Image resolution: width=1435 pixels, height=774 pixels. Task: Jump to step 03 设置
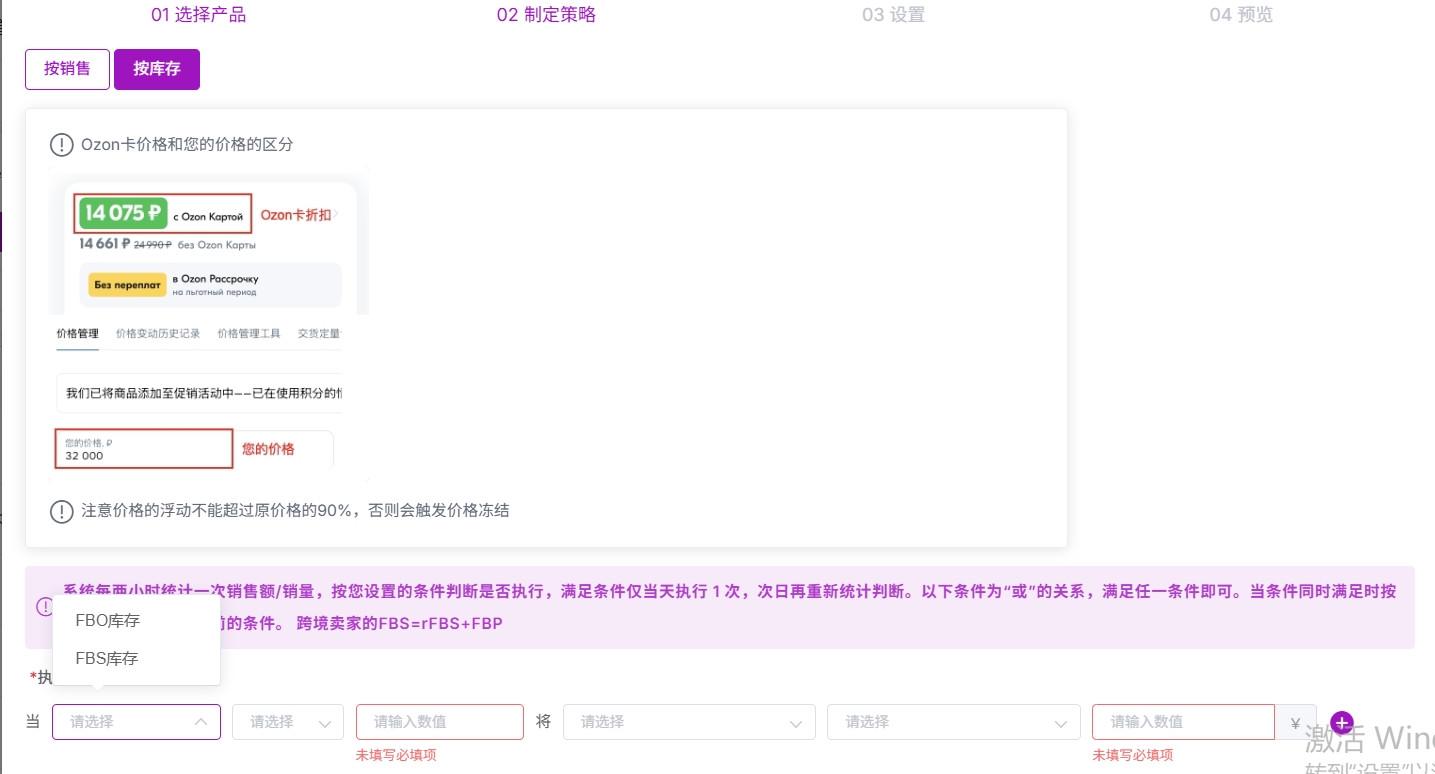point(893,15)
